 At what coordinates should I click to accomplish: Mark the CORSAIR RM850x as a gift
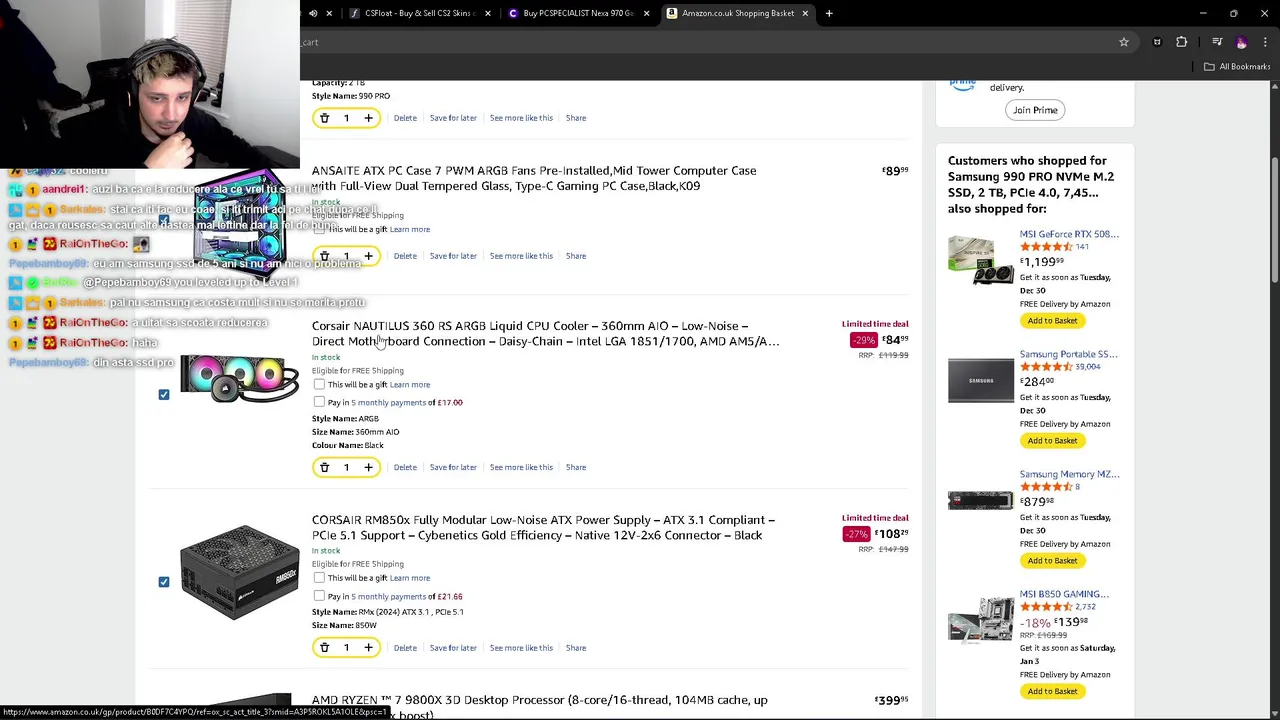[x=319, y=578]
